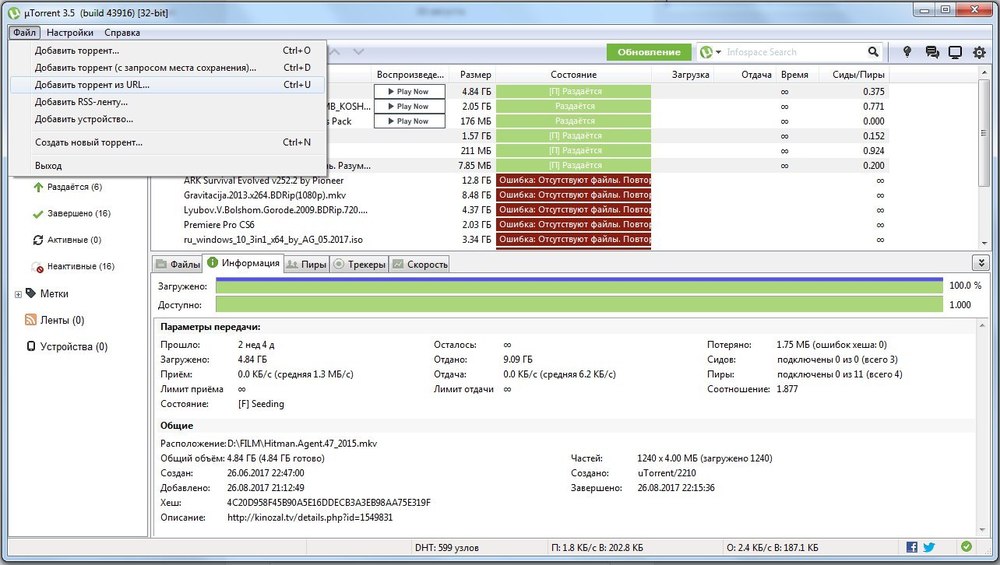Click the Twitter bird icon in status bar
1000x565 pixels.
[x=929, y=547]
